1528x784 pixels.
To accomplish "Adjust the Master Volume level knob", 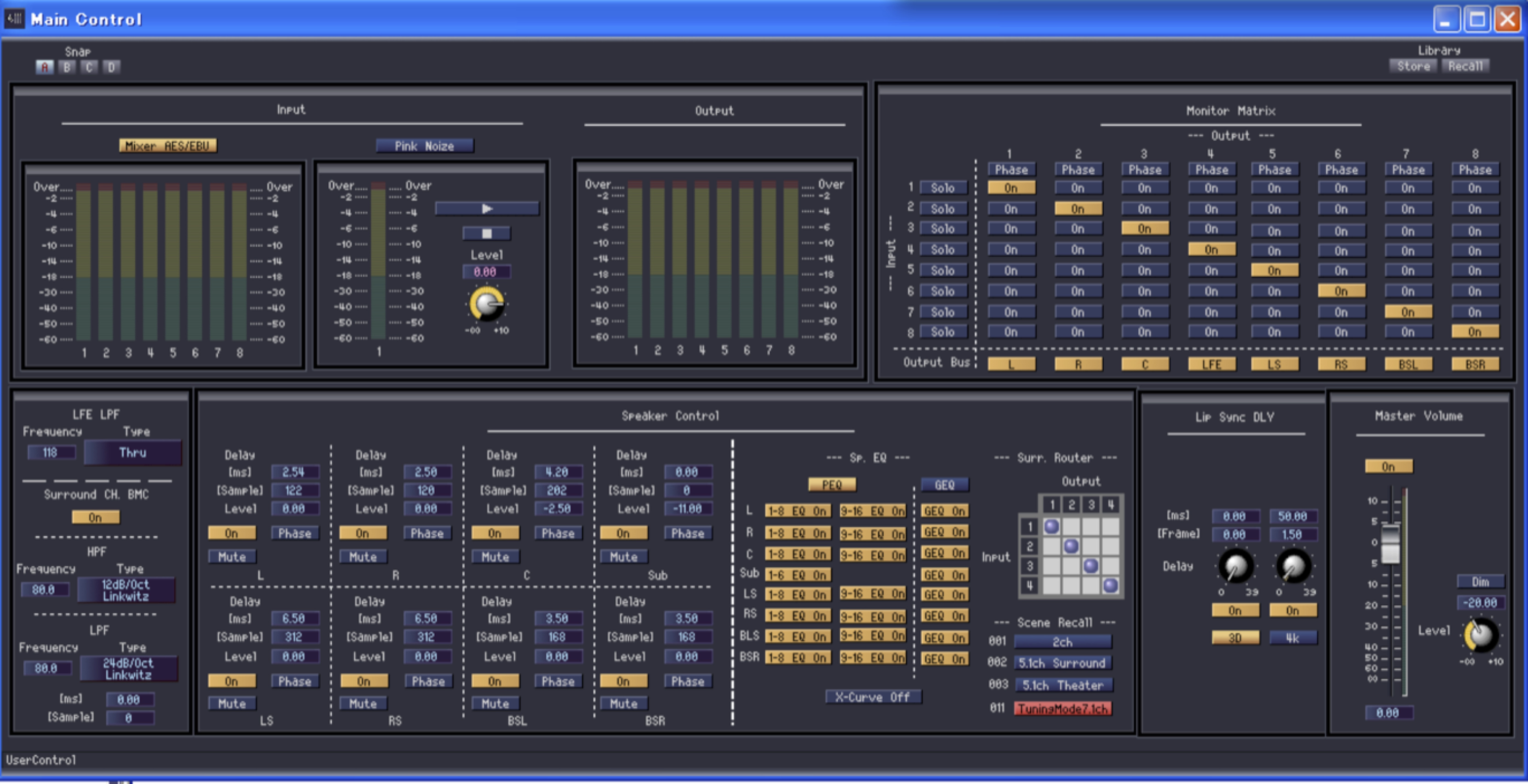I will (1481, 635).
